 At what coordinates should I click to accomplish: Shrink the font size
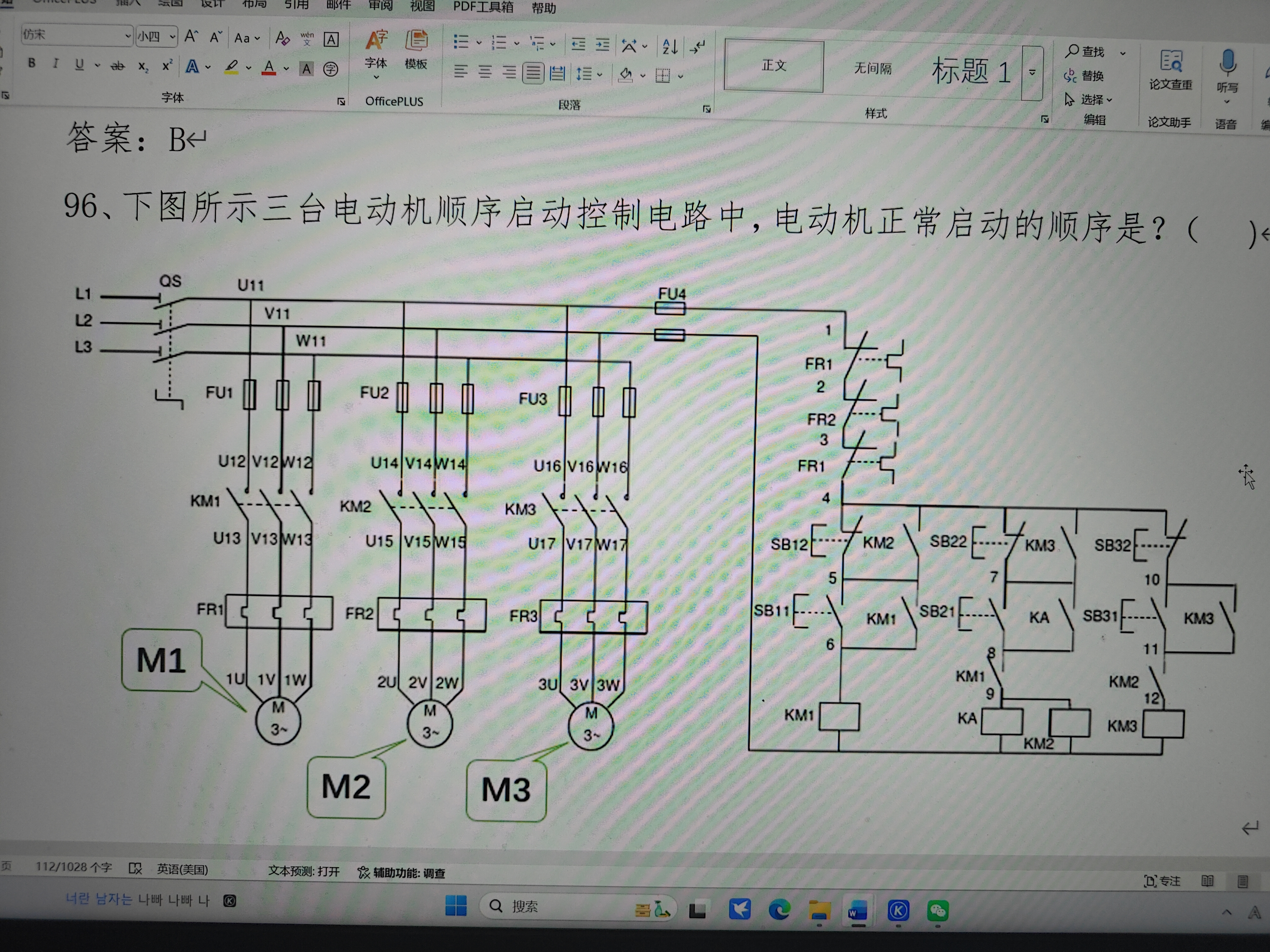pos(216,38)
